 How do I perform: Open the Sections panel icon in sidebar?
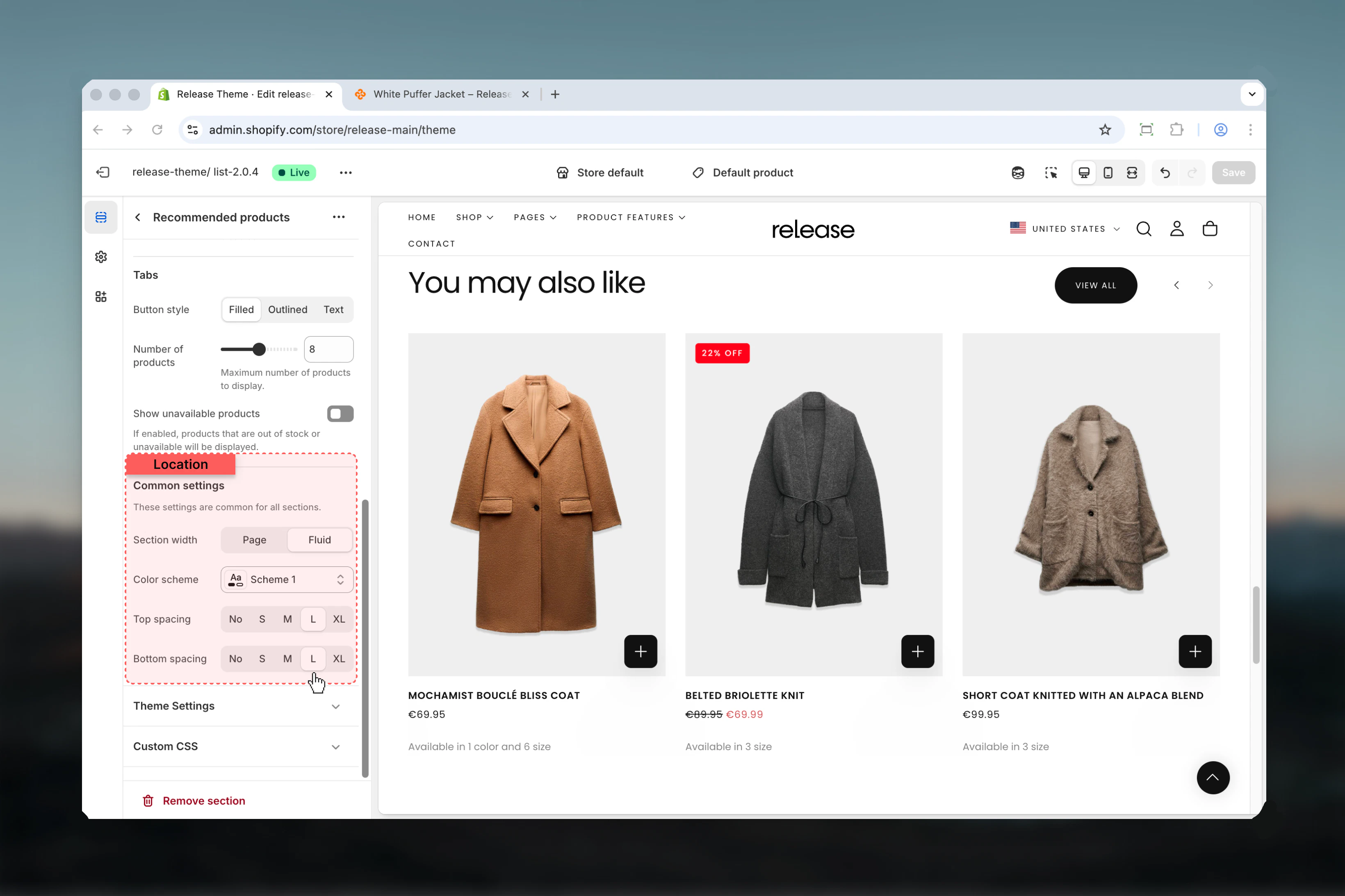pos(101,217)
